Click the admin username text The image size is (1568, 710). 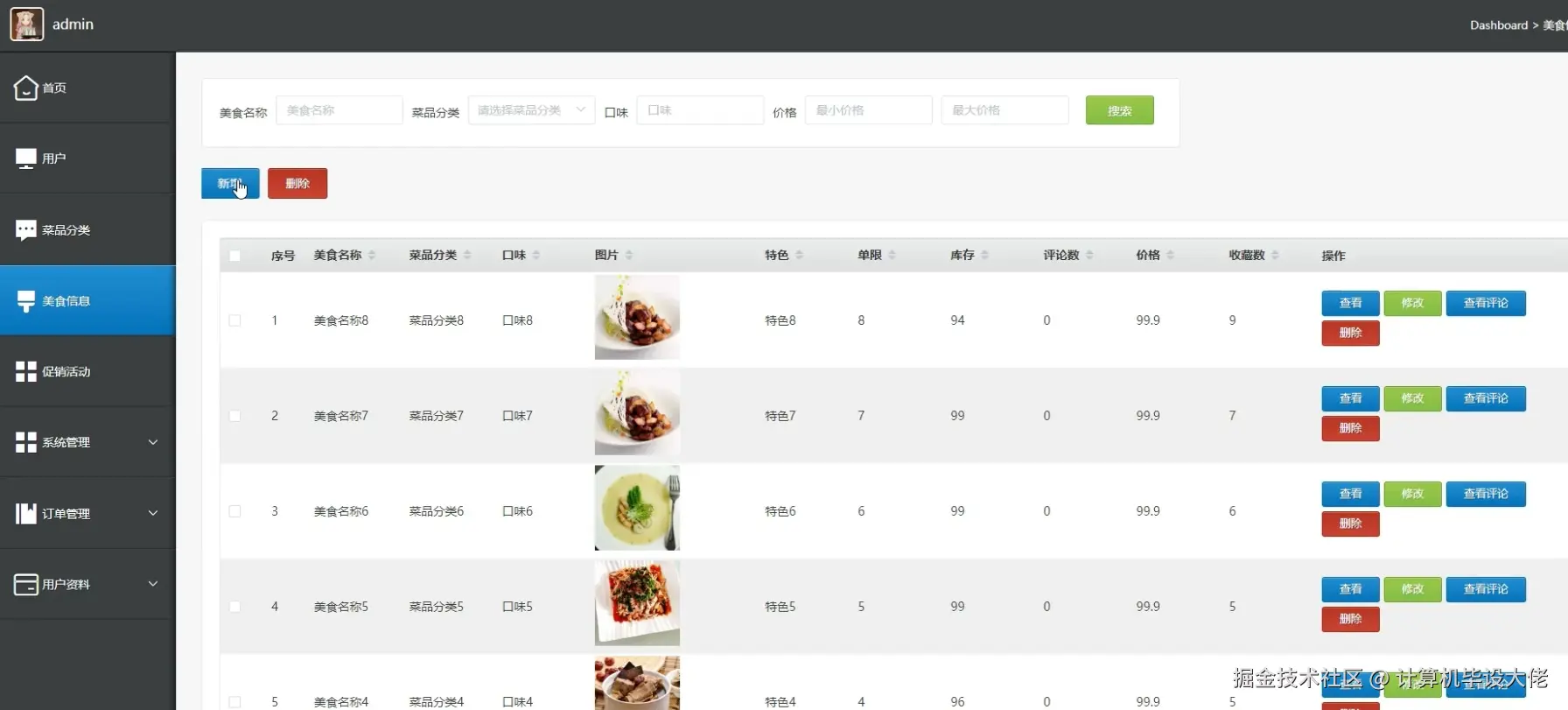pyautogui.click(x=73, y=25)
